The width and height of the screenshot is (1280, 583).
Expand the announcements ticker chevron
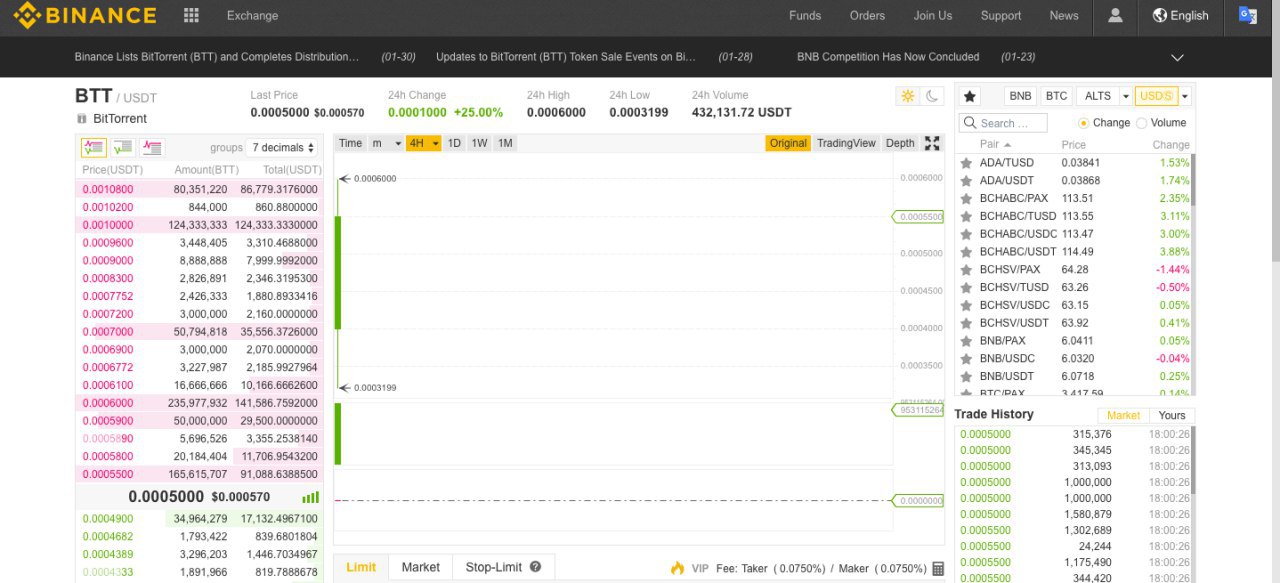pyautogui.click(x=1177, y=57)
